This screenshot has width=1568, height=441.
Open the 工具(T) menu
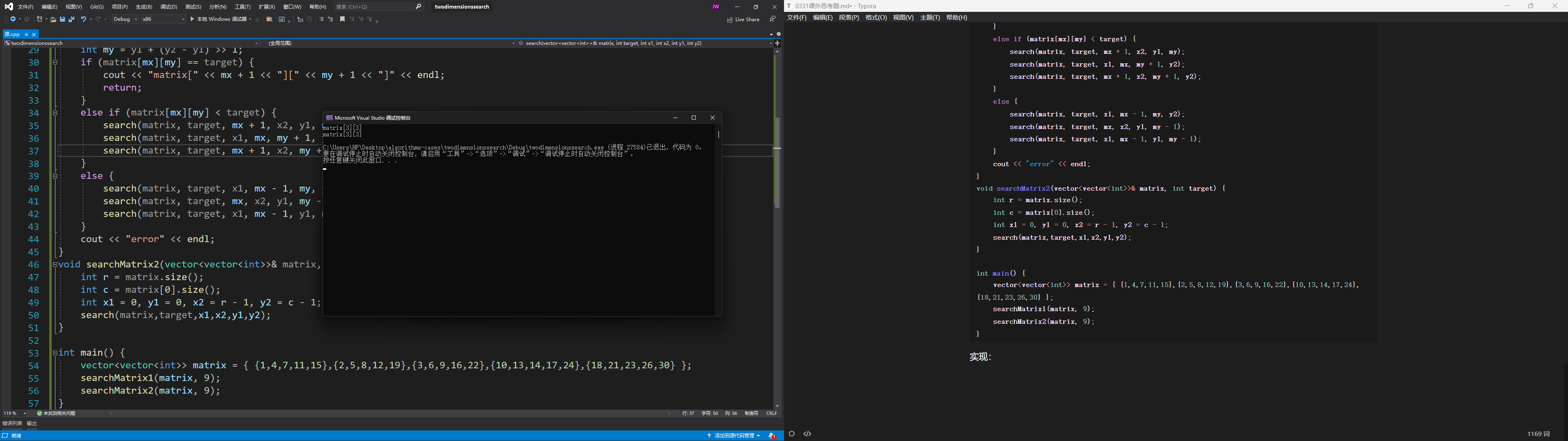point(242,7)
